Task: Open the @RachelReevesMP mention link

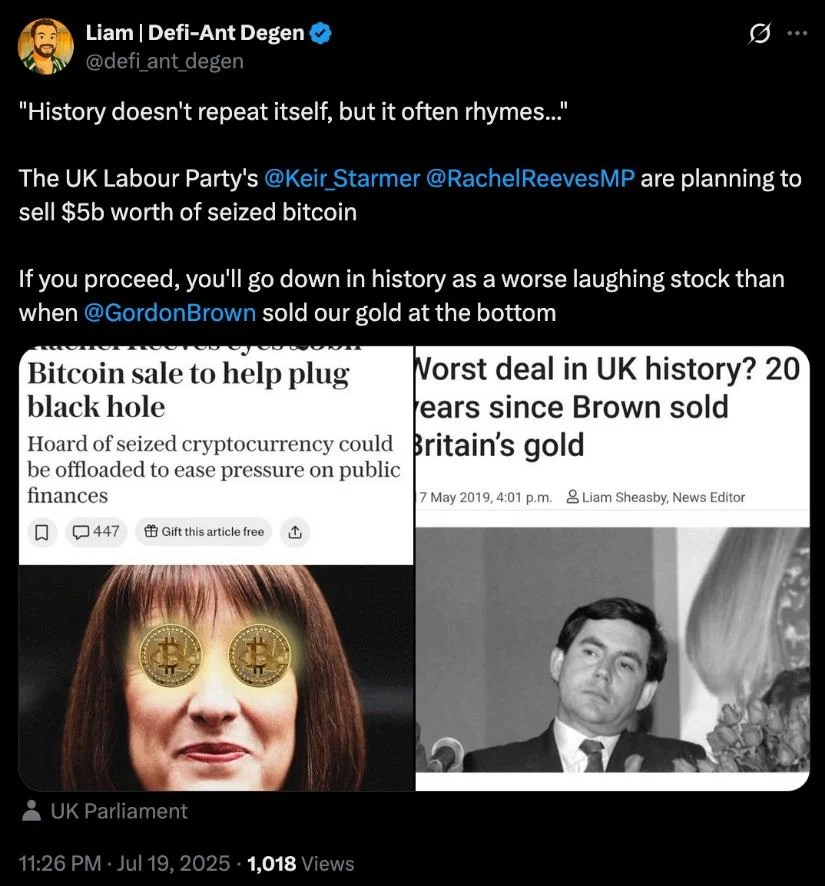Action: click(x=530, y=179)
